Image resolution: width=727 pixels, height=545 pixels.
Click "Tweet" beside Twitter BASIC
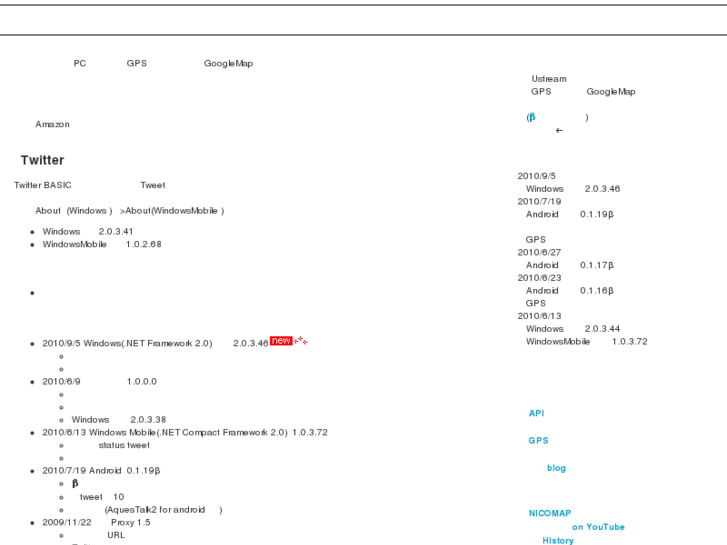click(x=153, y=185)
